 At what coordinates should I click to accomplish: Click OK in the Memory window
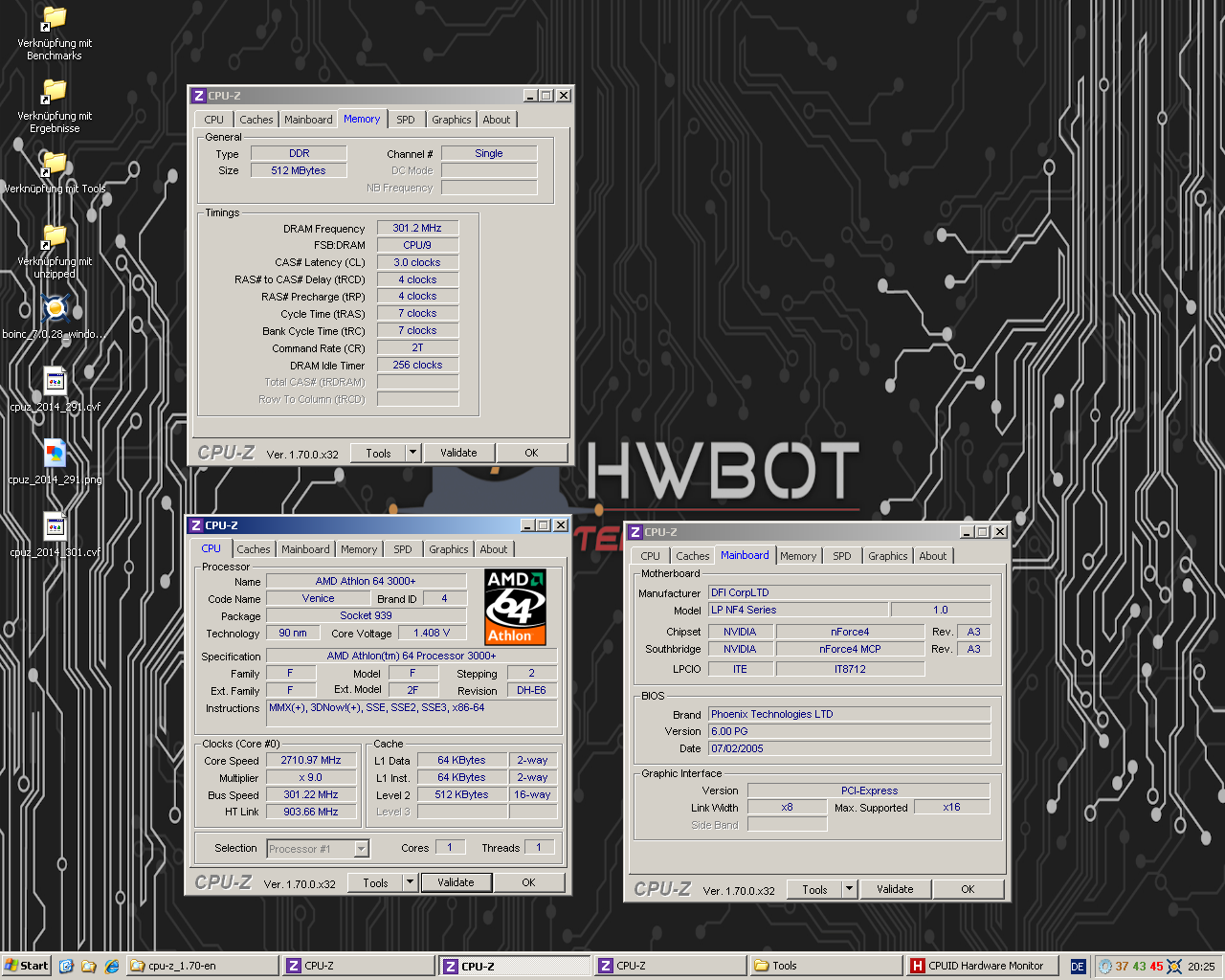point(531,453)
